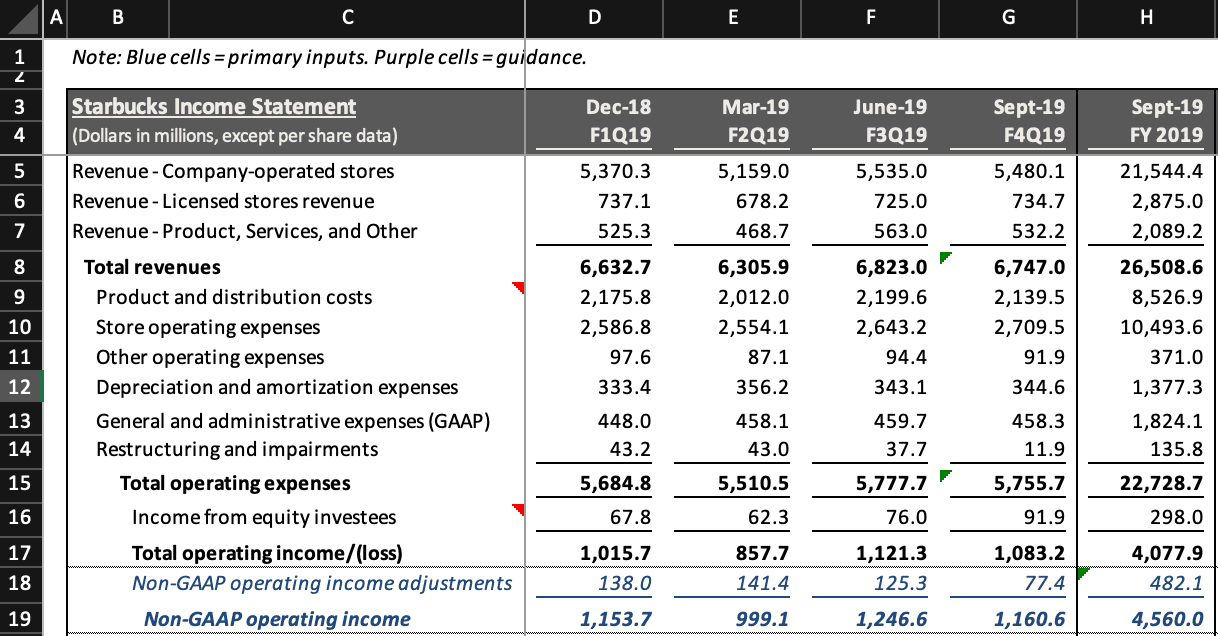Select column B header
The image size is (1218, 636).
pos(117,16)
